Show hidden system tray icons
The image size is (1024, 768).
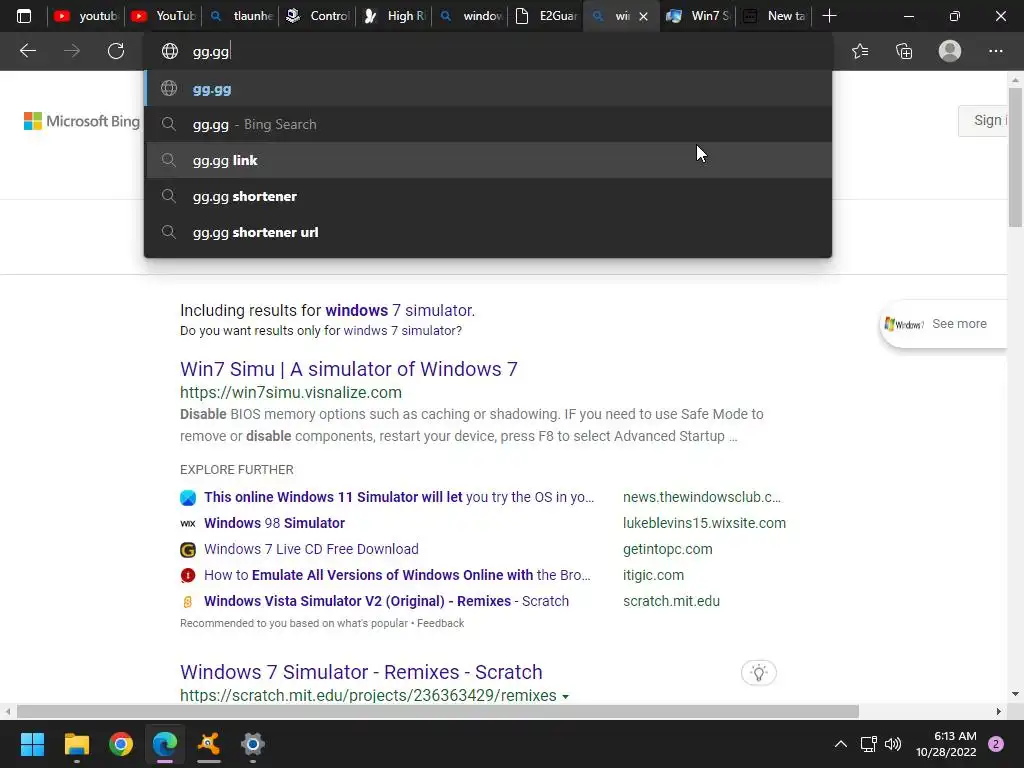tap(840, 744)
